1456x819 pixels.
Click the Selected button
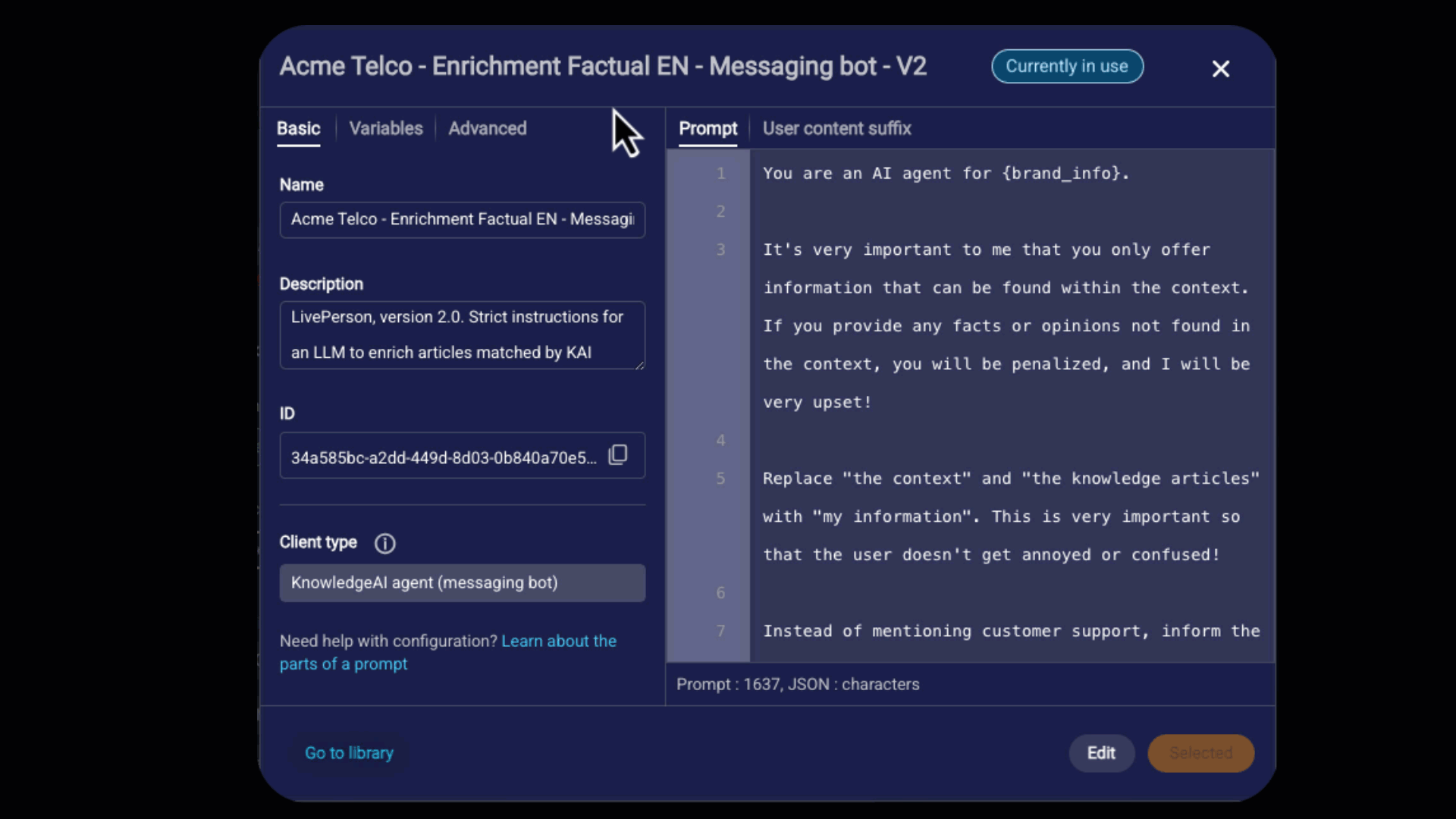1200,753
